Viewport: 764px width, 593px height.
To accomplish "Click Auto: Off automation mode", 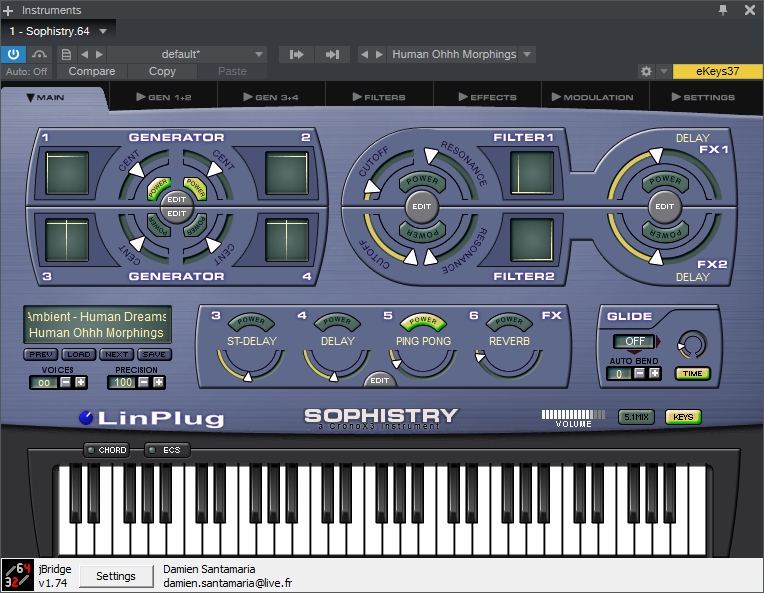I will click(26, 72).
